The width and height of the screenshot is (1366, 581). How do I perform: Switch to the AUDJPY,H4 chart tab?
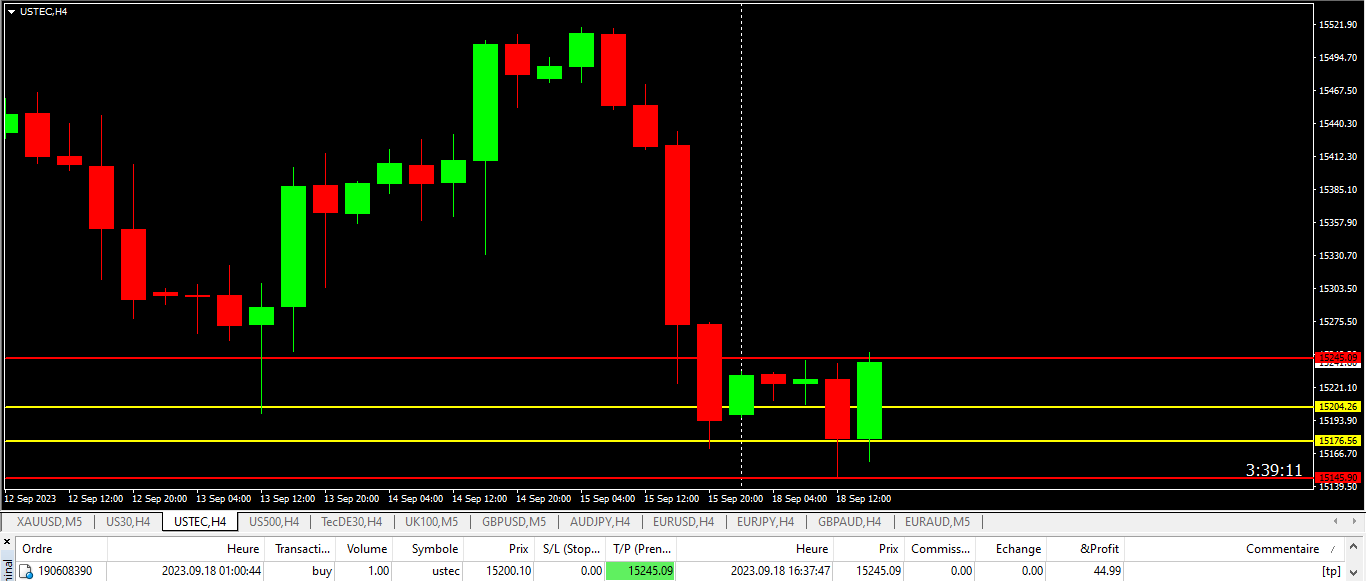pos(599,521)
